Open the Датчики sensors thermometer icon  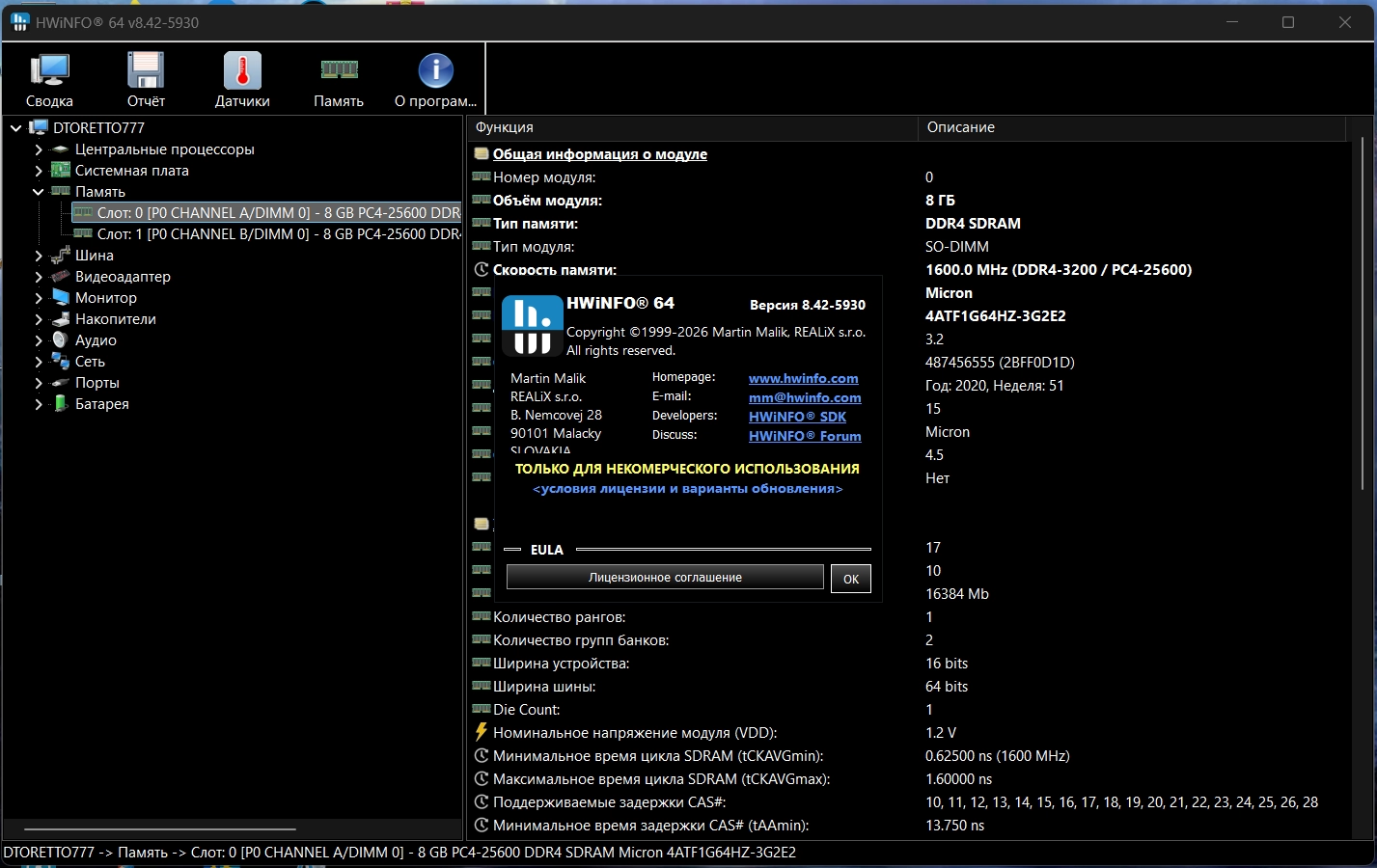[x=242, y=70]
